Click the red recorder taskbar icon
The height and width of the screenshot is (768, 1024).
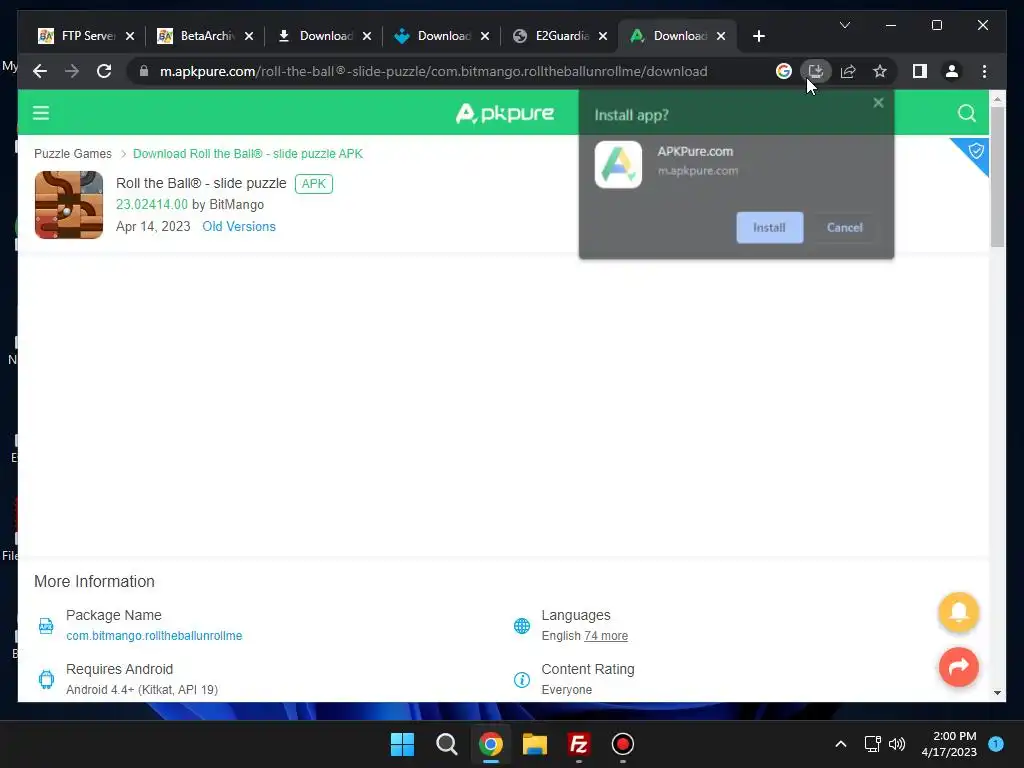click(x=622, y=744)
